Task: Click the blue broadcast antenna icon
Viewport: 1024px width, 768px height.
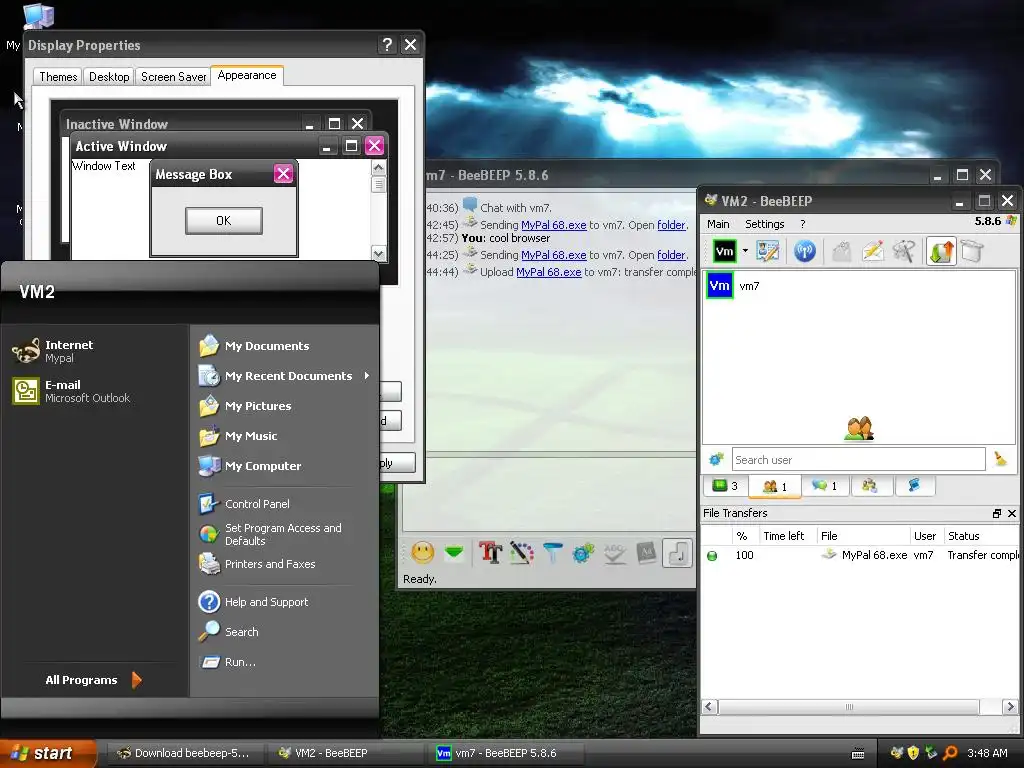Action: click(805, 251)
